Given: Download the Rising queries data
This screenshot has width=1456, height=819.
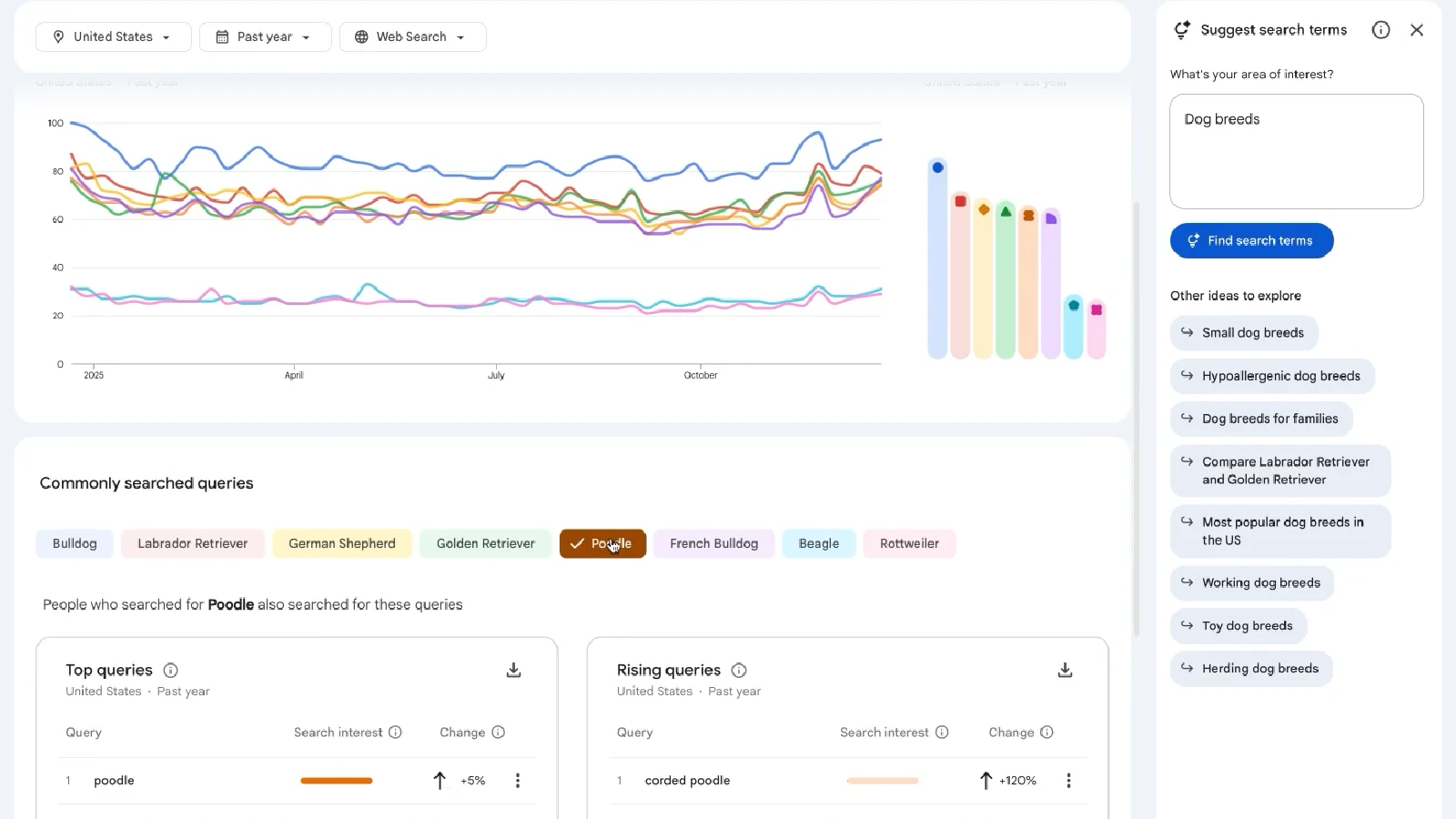Looking at the screenshot, I should tap(1065, 671).
